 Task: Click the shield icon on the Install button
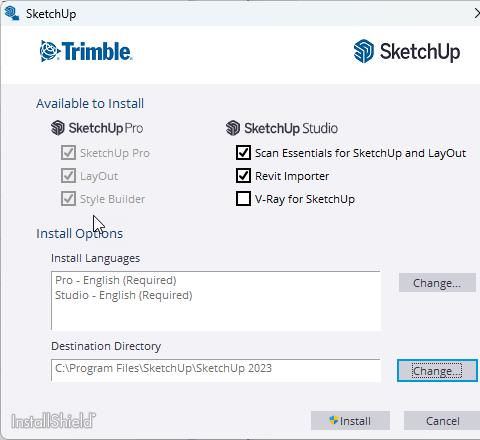pyautogui.click(x=333, y=420)
